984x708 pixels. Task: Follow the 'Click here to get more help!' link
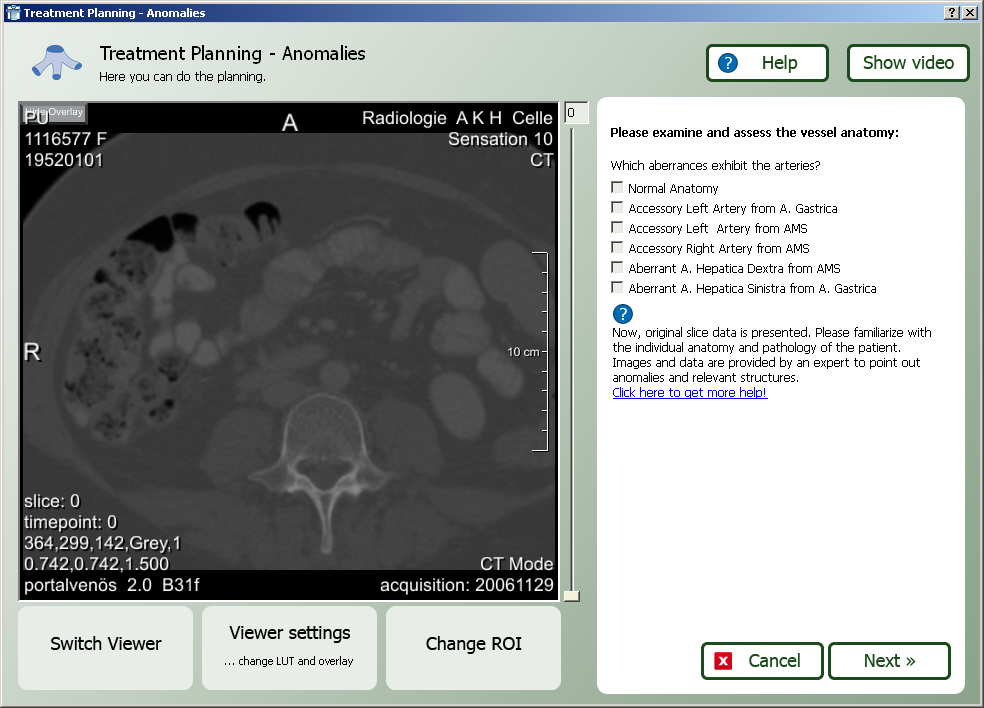click(x=689, y=393)
